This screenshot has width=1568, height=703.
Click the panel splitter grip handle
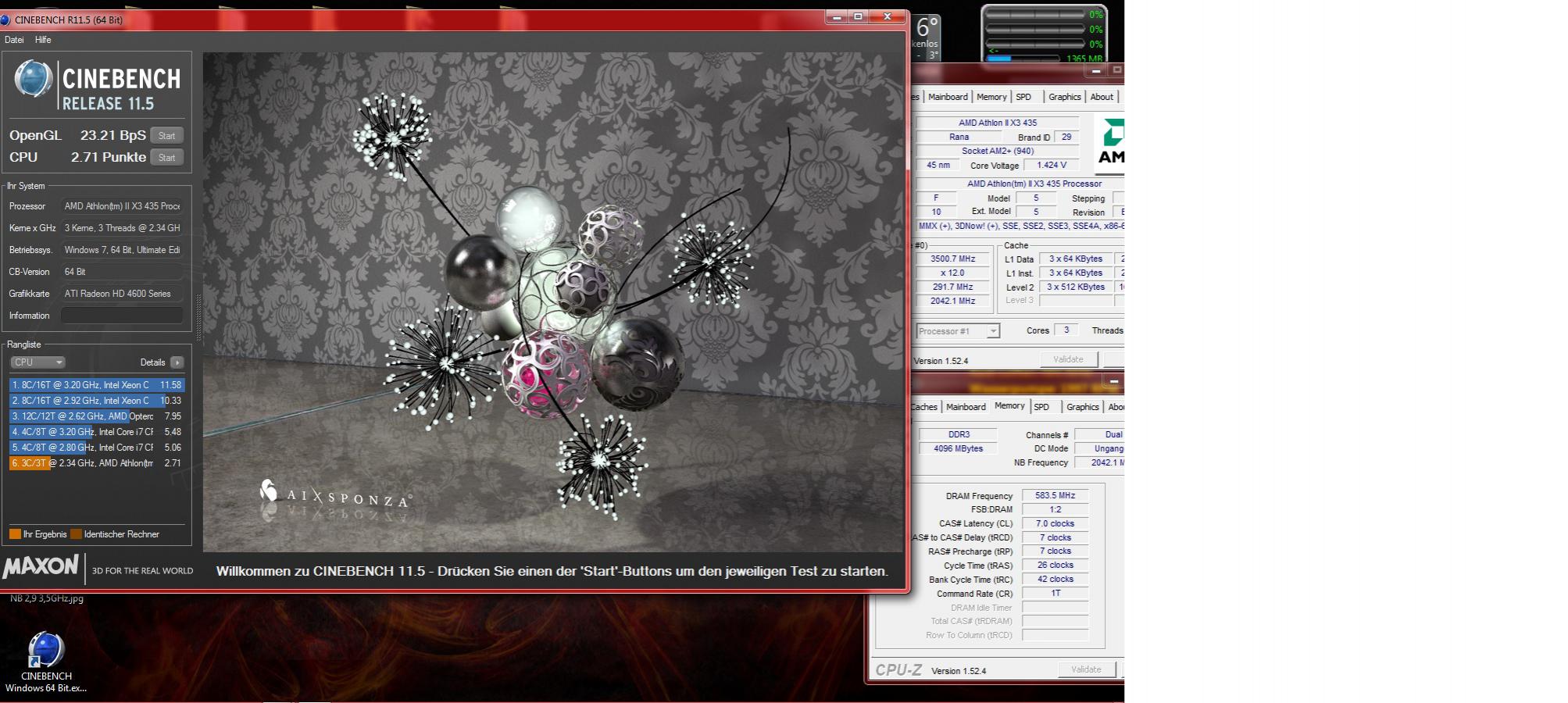point(198,318)
